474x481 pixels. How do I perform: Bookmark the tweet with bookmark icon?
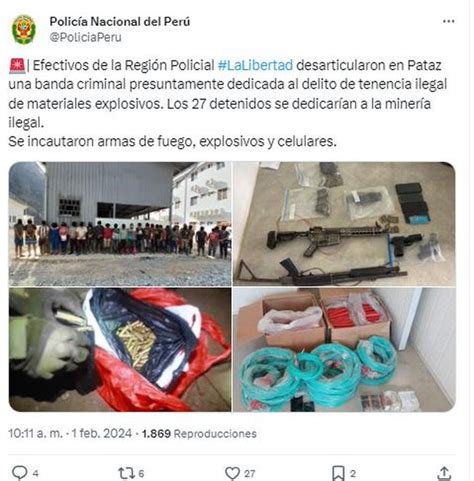pos(338,473)
